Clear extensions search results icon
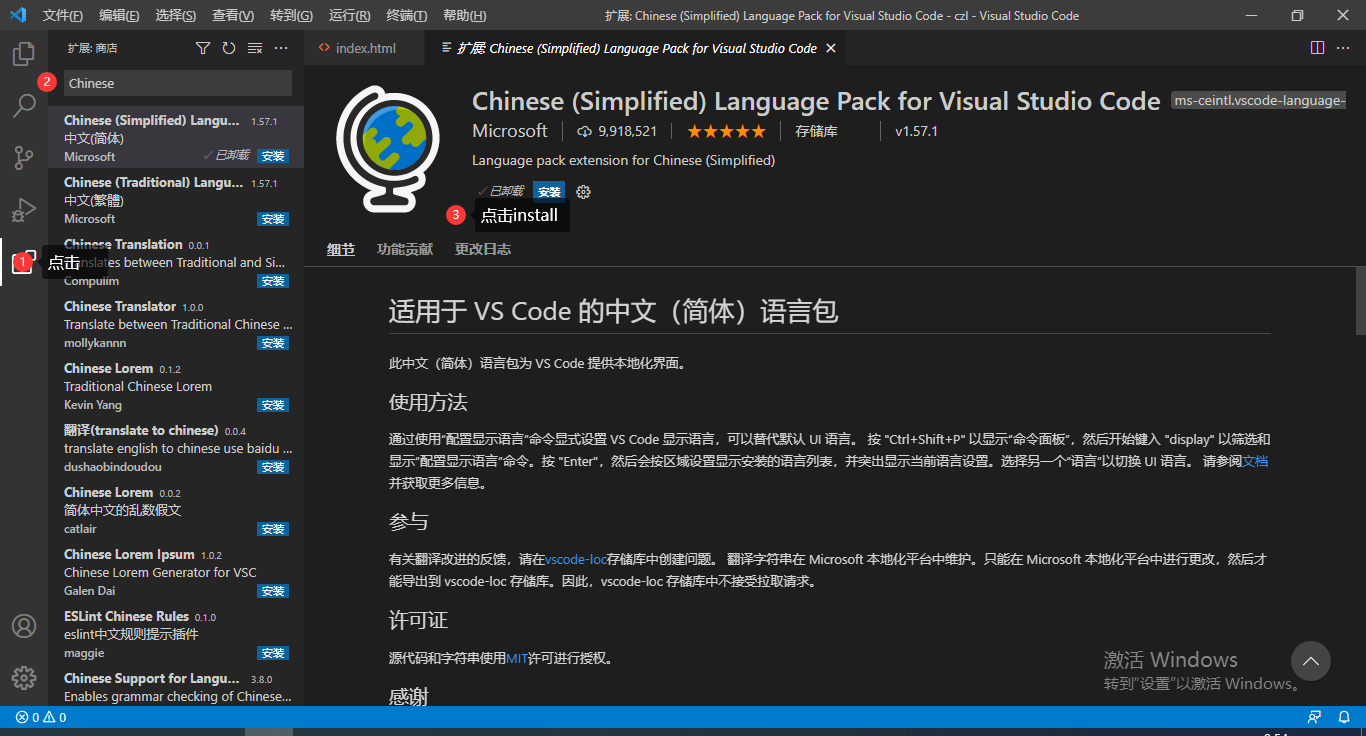This screenshot has width=1366, height=736. click(255, 48)
